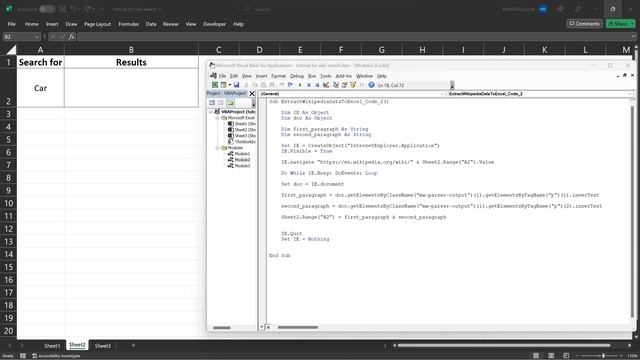Toggle Design Mode icon in VBA toolbar
Image resolution: width=640 pixels, height=360 pixels.
[x=326, y=85]
